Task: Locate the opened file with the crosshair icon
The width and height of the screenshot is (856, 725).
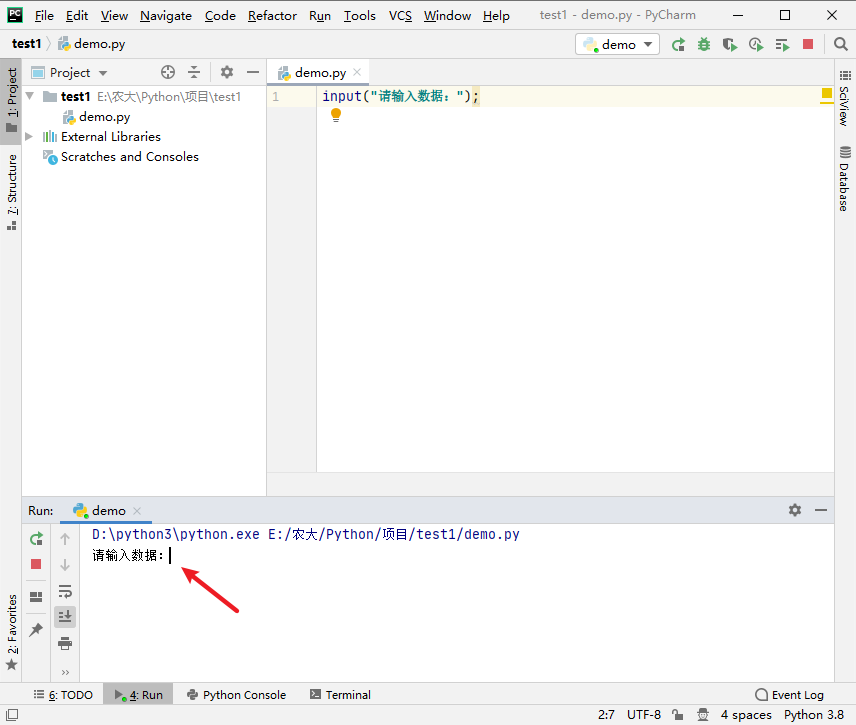Action: tap(168, 72)
